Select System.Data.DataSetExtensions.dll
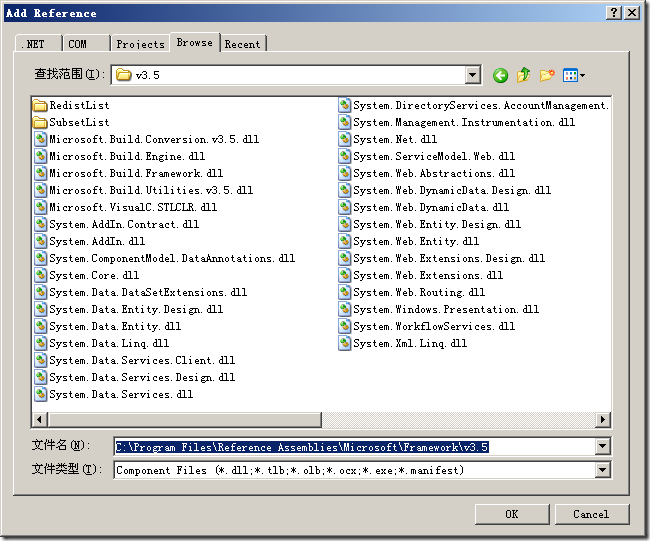This screenshot has width=650, height=541. pyautogui.click(x=141, y=292)
